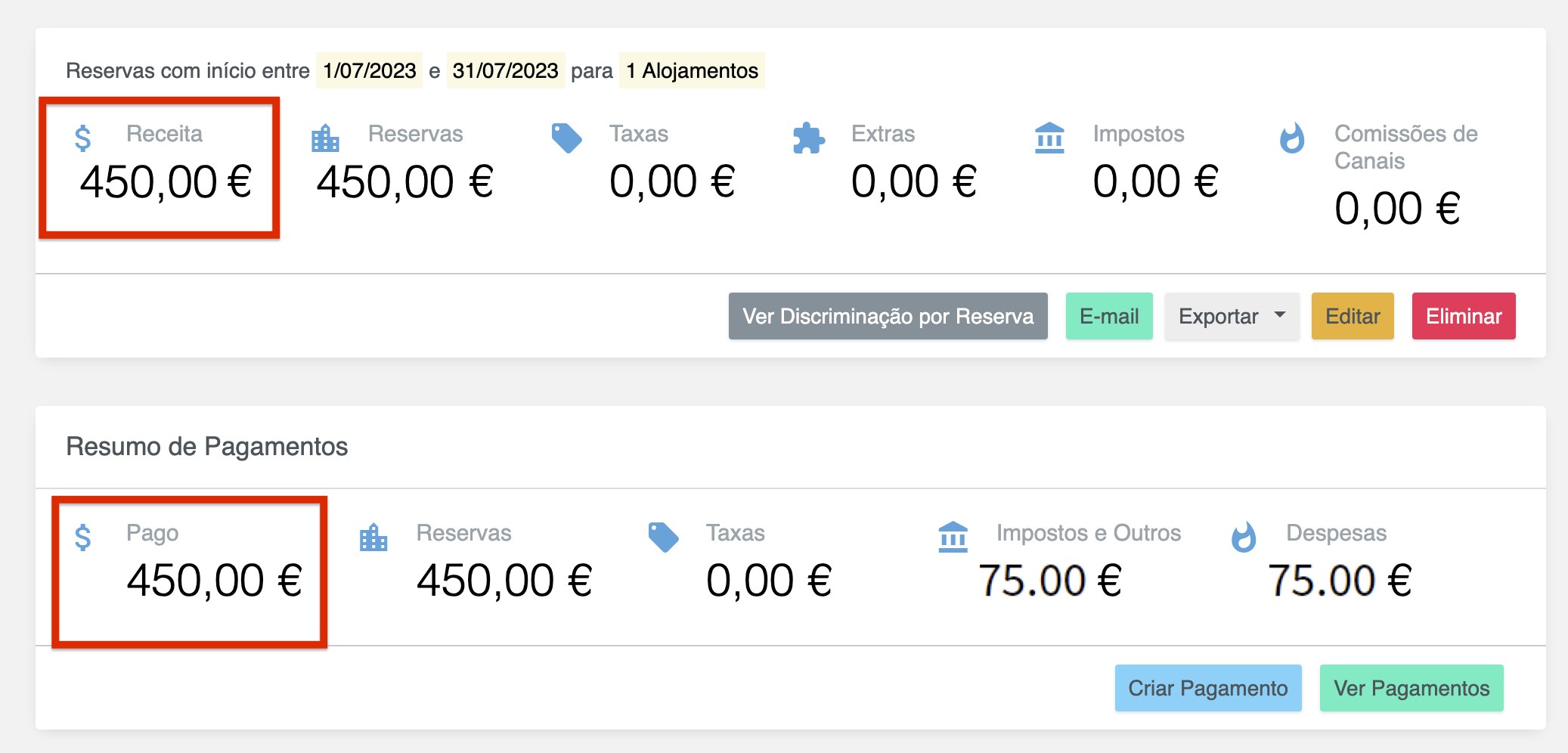Click the flame icon for Comissões de Canais
Viewport: 1568px width, 753px height.
pyautogui.click(x=1292, y=138)
